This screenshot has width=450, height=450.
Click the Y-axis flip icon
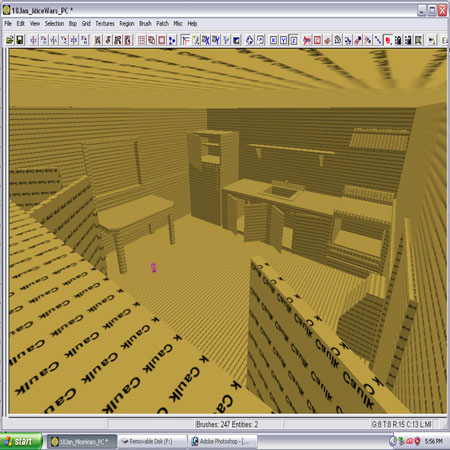pyautogui.click(x=54, y=40)
